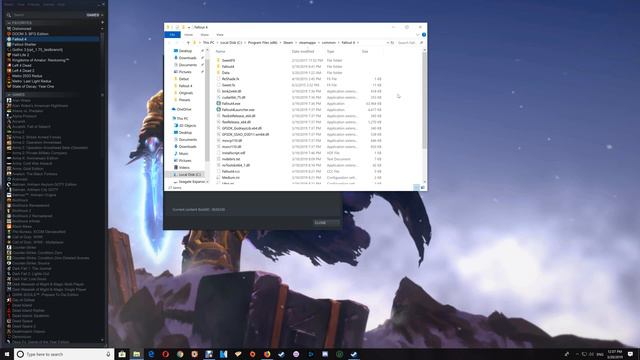Image resolution: width=640 pixels, height=360 pixels.
Task: Select Metro: Last Light Redux in Steam
Action: 31,81
